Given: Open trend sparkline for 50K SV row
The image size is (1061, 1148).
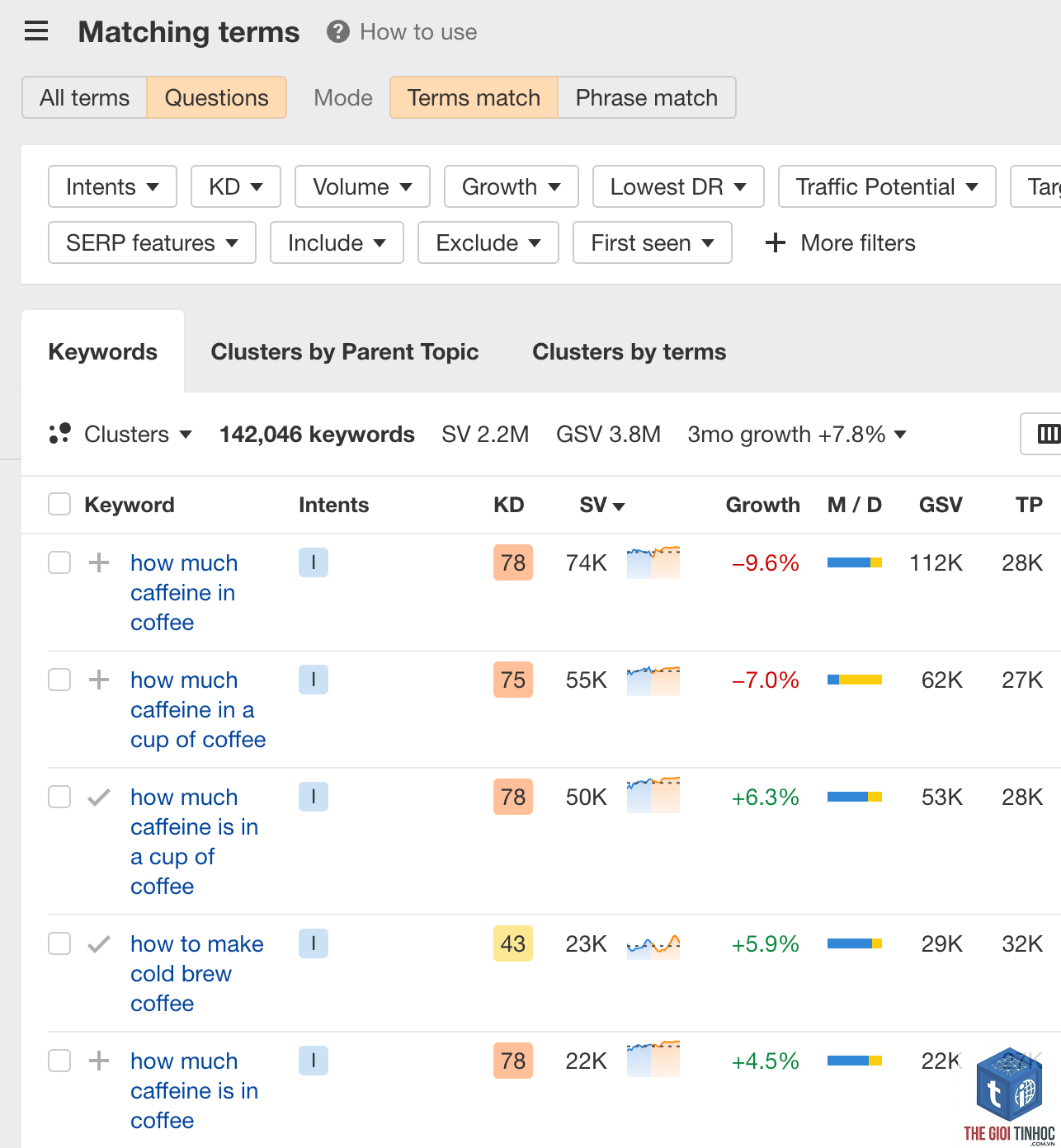Looking at the screenshot, I should click(653, 796).
